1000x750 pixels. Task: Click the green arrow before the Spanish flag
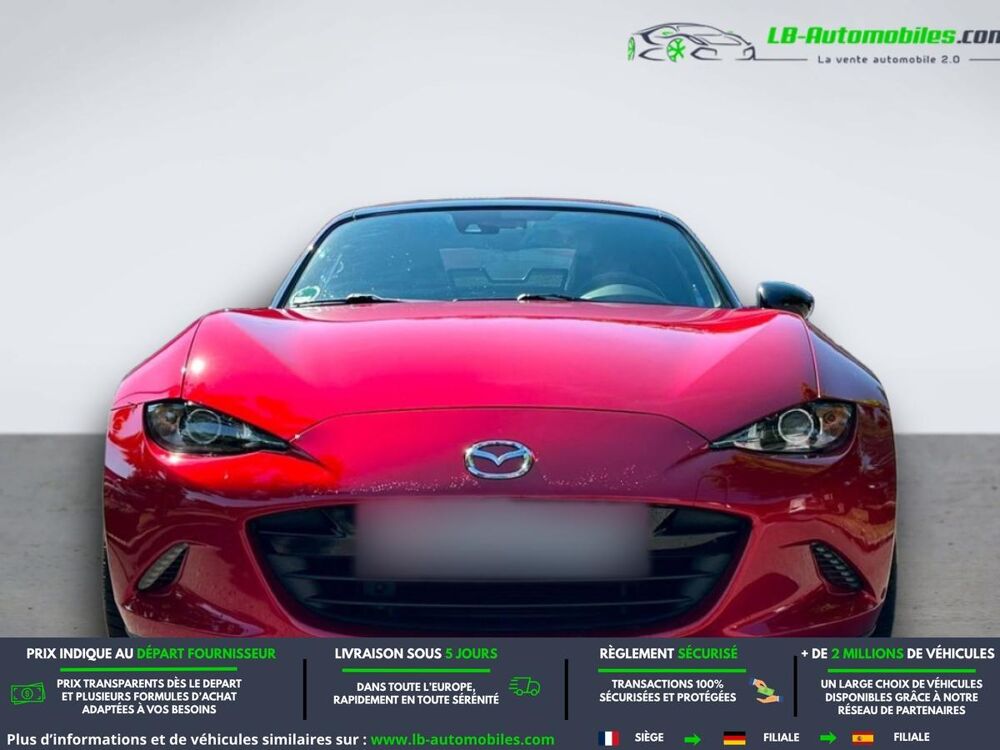click(828, 739)
